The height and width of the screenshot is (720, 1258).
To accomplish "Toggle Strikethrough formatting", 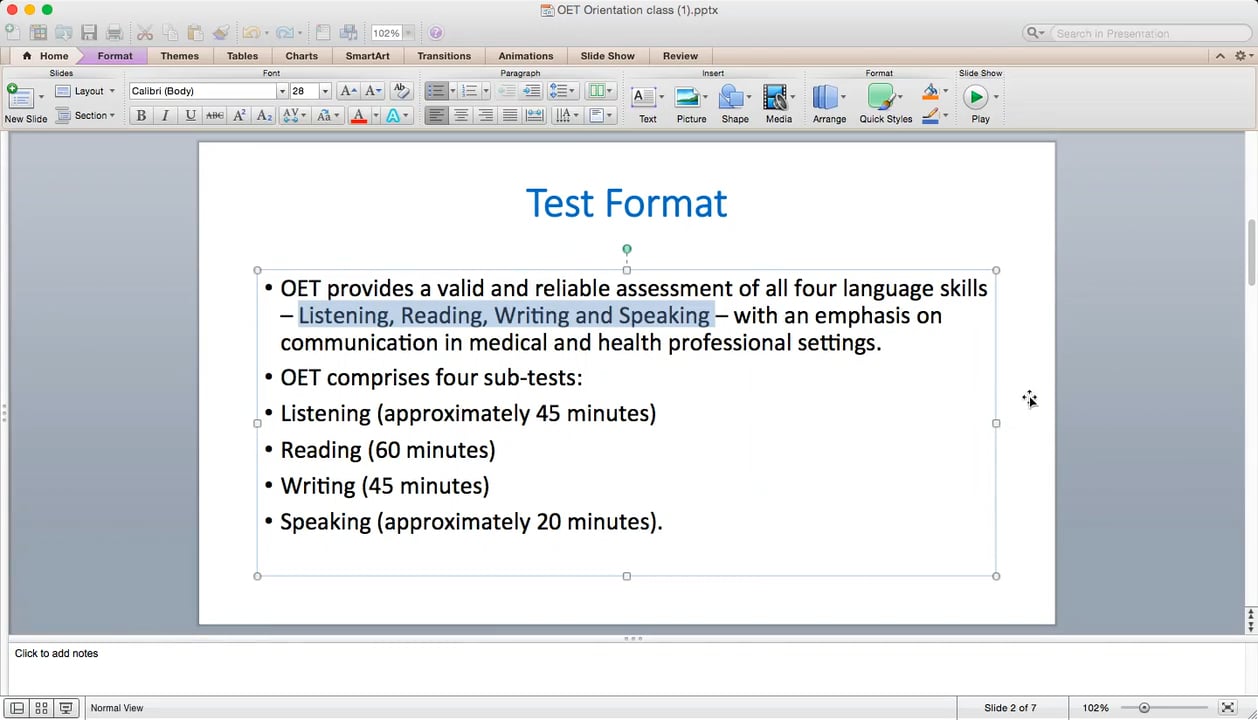I will pos(215,116).
